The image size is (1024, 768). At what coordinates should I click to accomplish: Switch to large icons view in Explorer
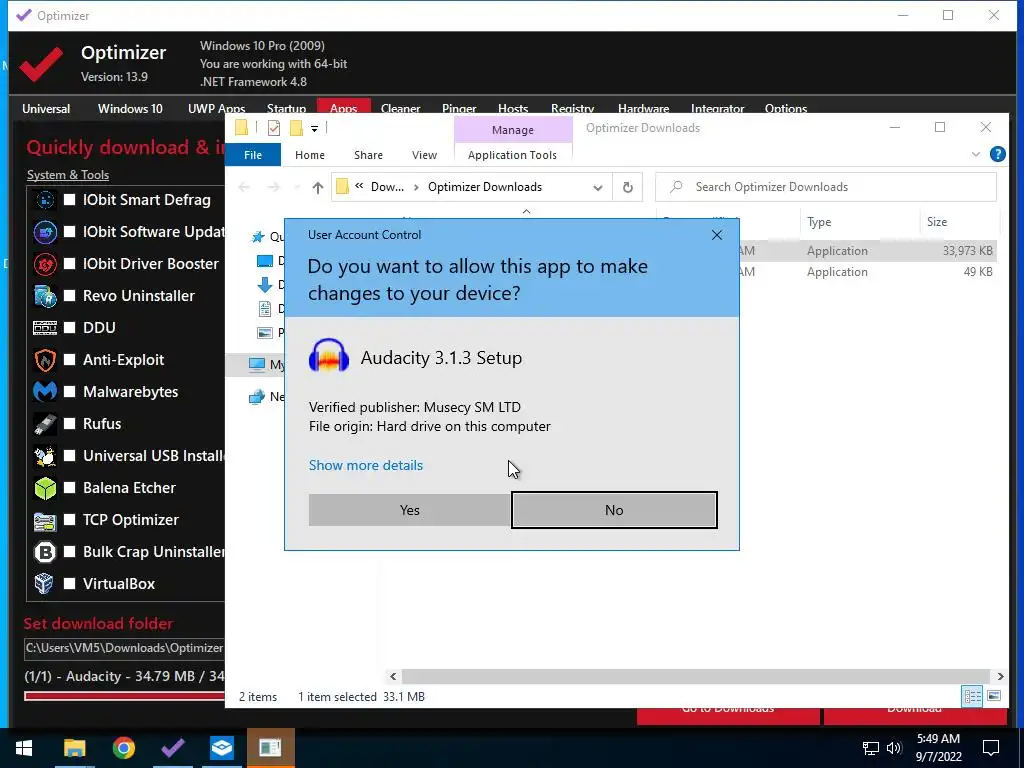(993, 696)
